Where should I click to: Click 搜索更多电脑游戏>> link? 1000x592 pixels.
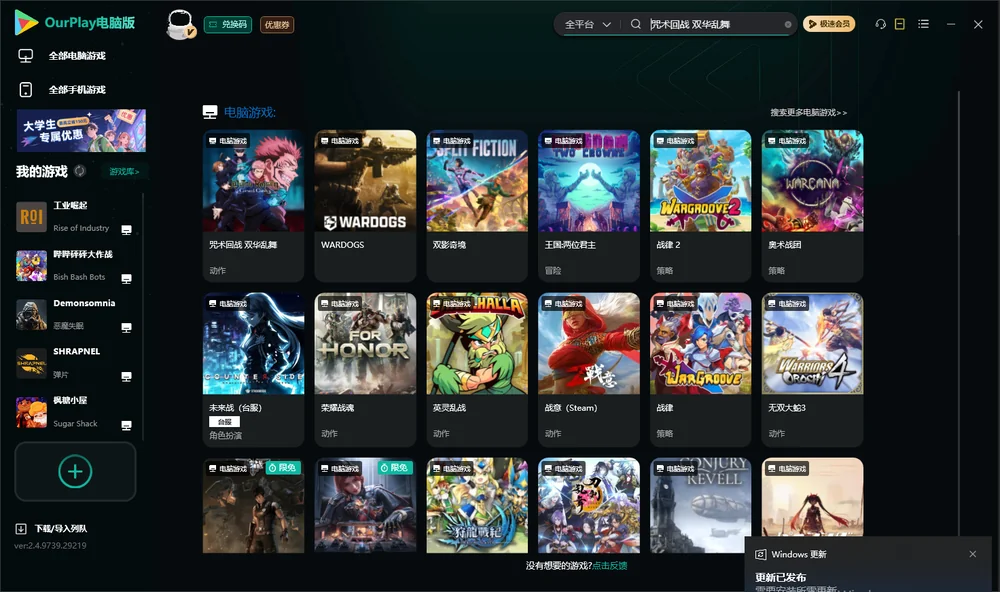pos(808,112)
